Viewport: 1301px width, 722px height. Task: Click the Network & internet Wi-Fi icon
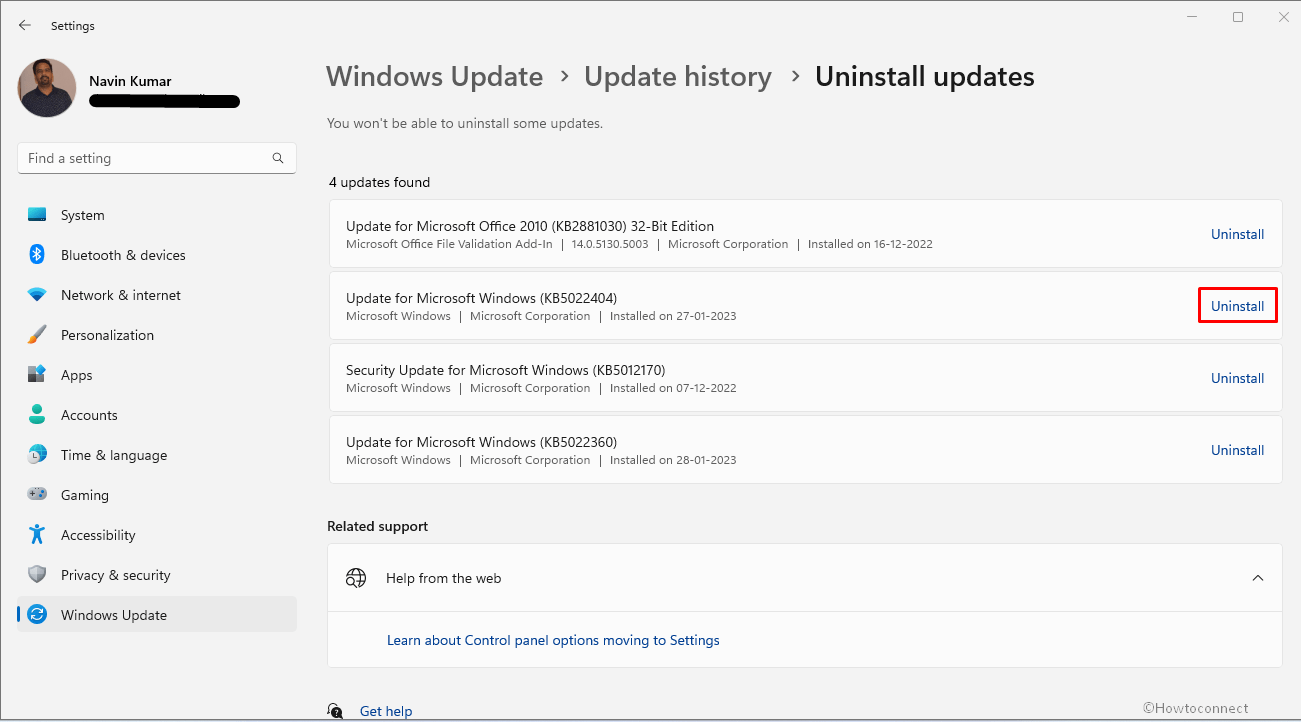coord(37,295)
